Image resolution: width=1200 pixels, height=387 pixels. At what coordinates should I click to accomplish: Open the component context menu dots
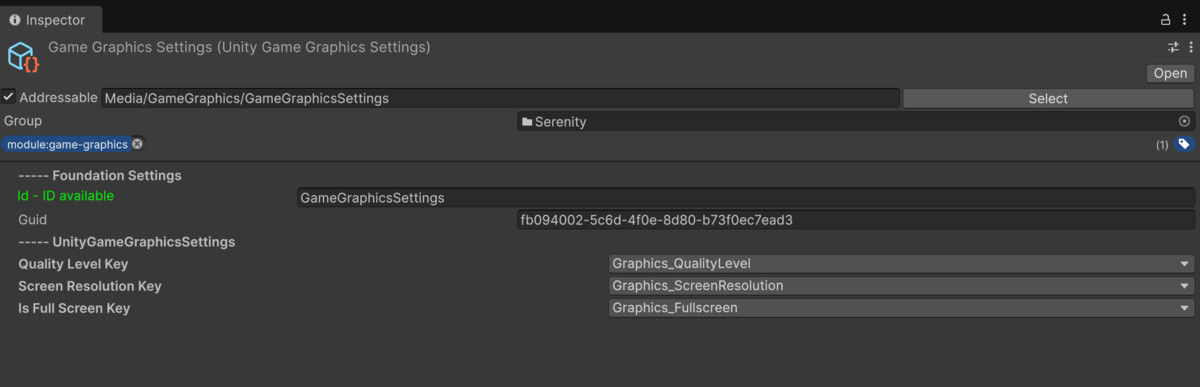[1190, 47]
